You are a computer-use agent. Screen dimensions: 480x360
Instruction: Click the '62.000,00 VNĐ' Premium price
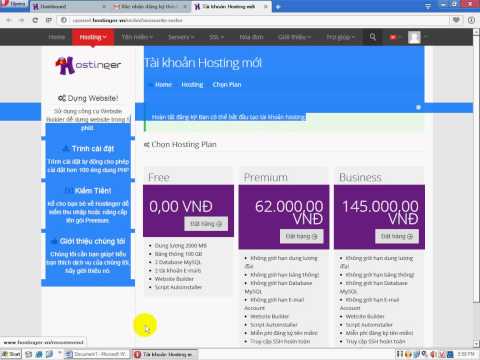coord(289,212)
